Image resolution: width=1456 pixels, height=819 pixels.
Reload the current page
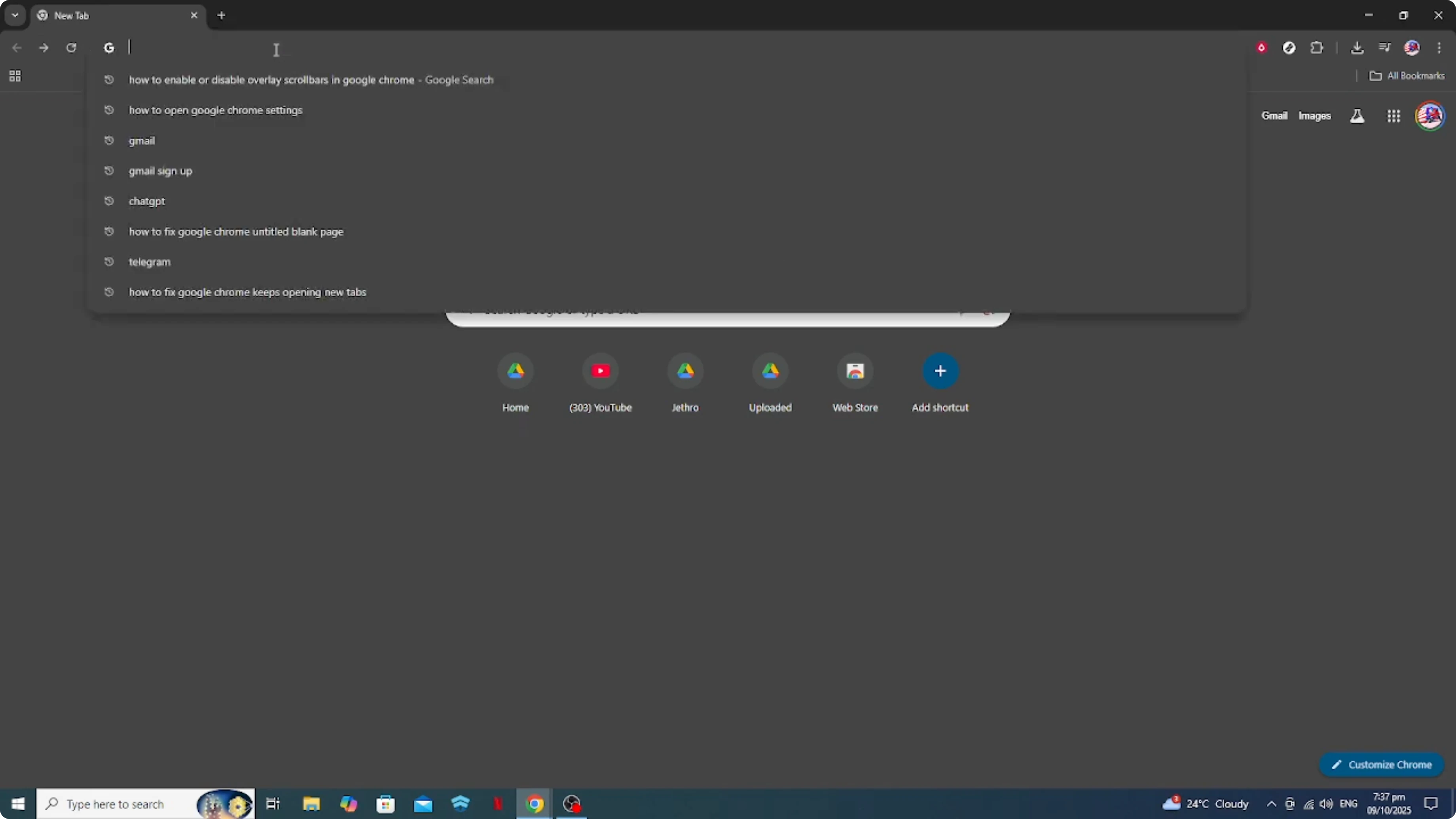72,47
